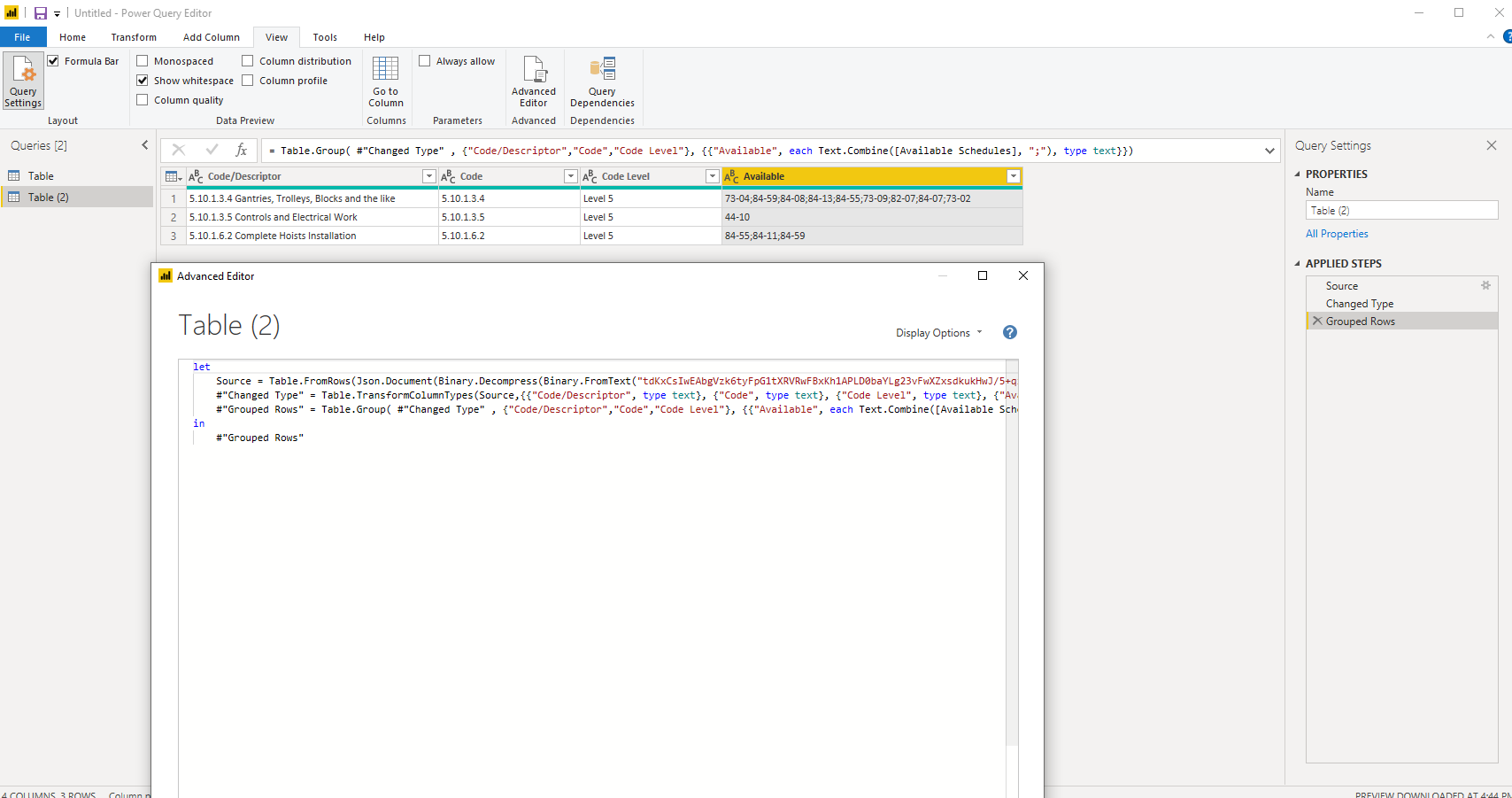Close the Query Settings pane
The image size is (1512, 798).
pyautogui.click(x=1492, y=145)
